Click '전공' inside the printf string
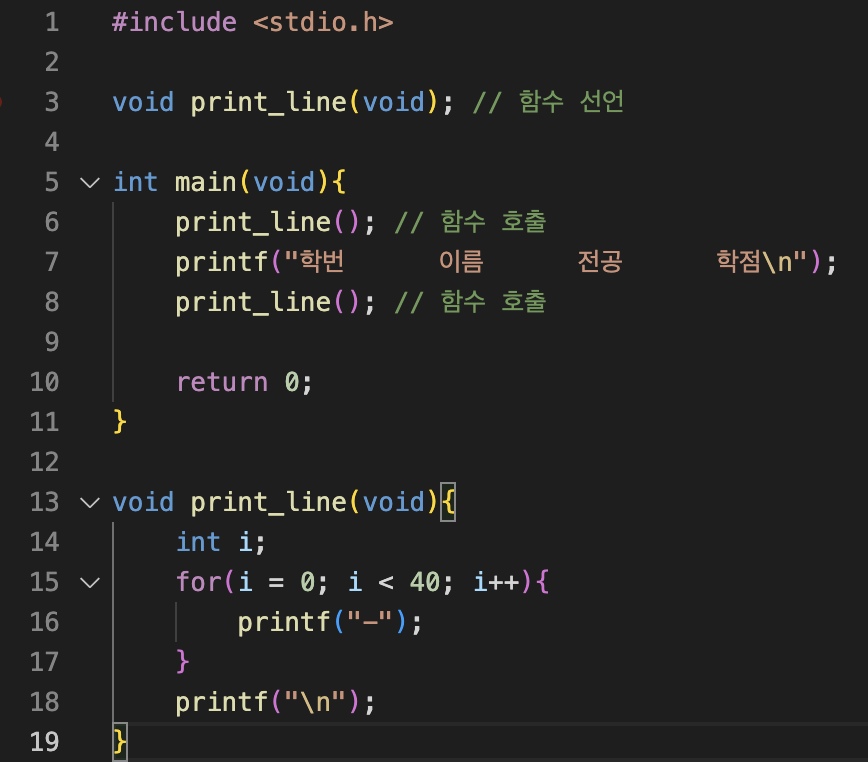Viewport: 868px width, 762px height. 600,261
